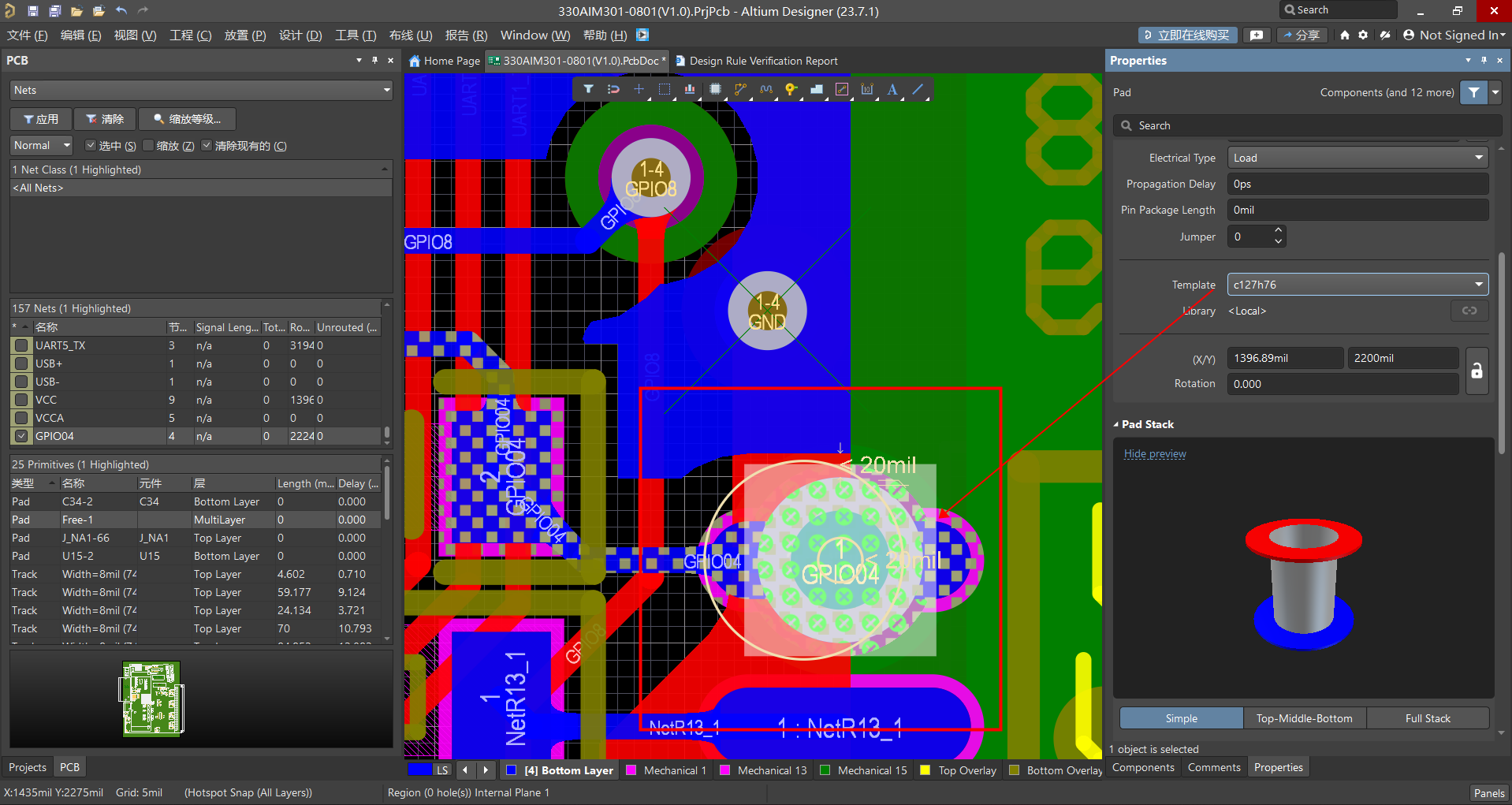Click the Rotation input field

pos(1342,384)
